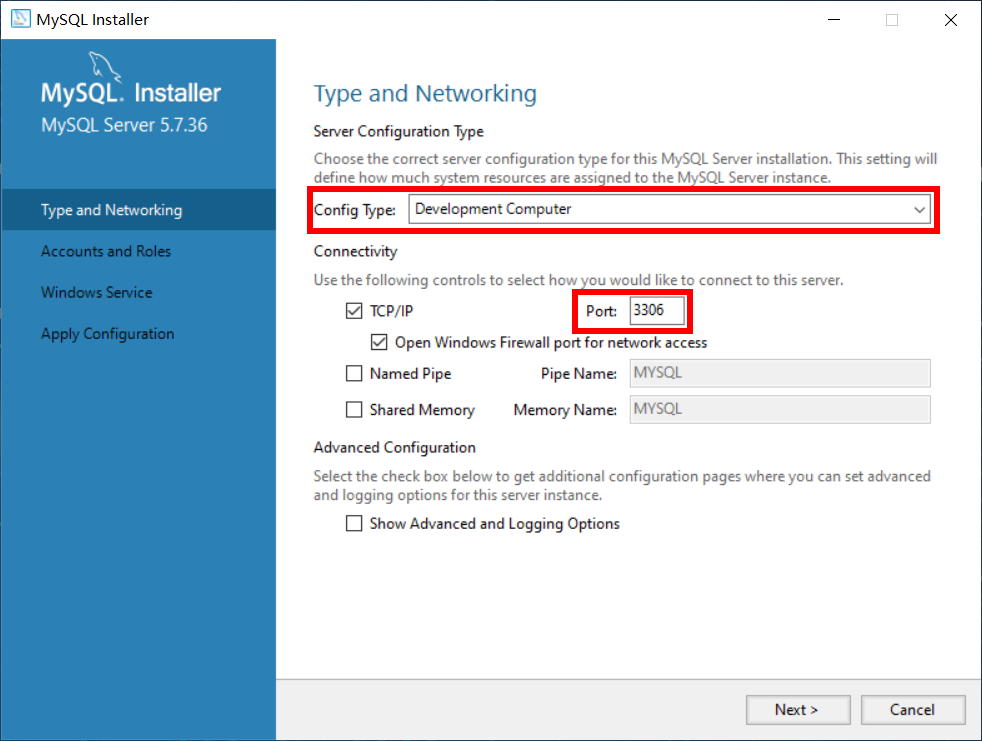Uncheck Open Windows Firewall port option
The width and height of the screenshot is (982, 741).
379,342
